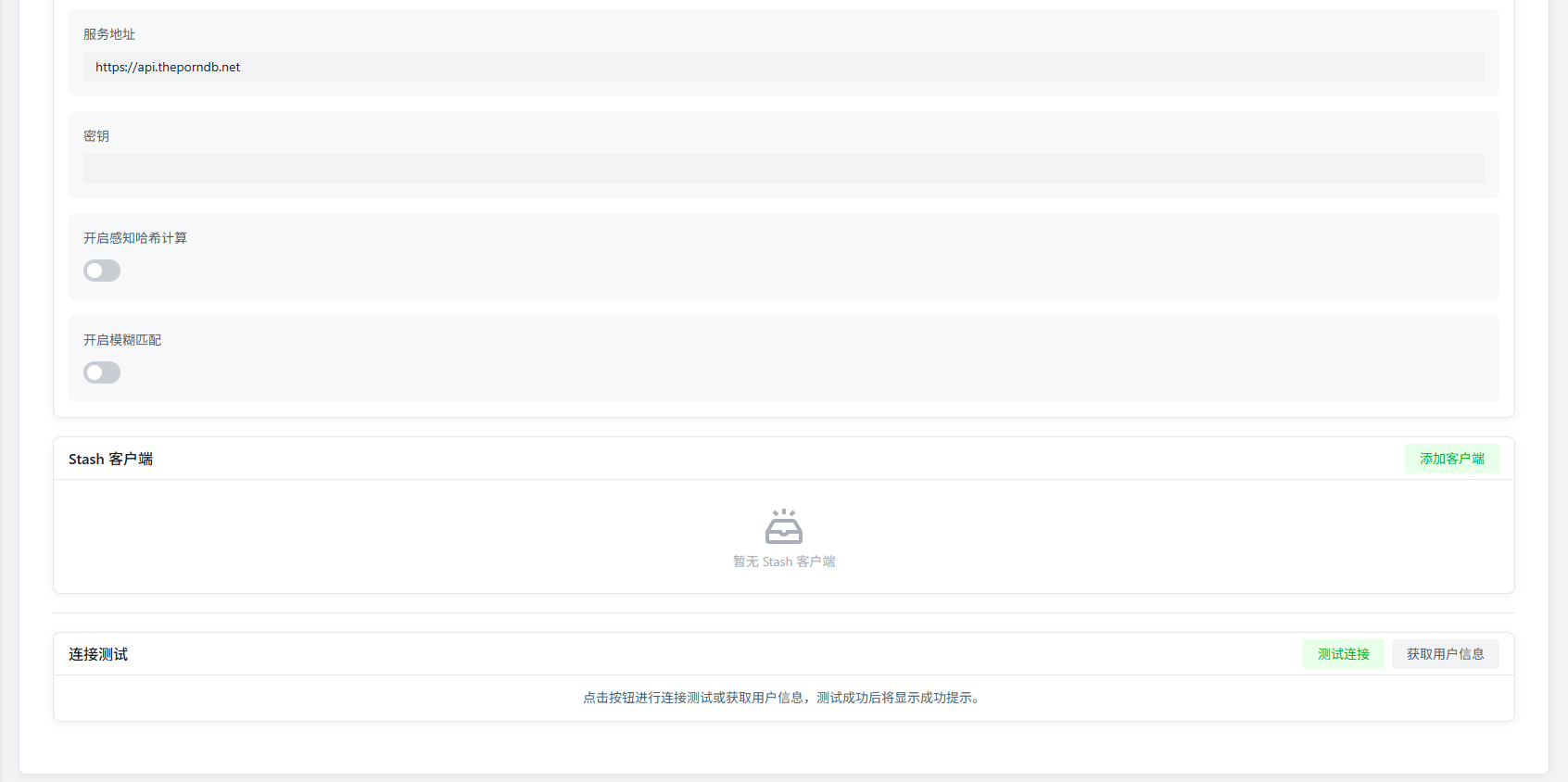Screen dimensions: 1568x782
Task: Select the 连接测试 section heading
Action: click(x=98, y=655)
